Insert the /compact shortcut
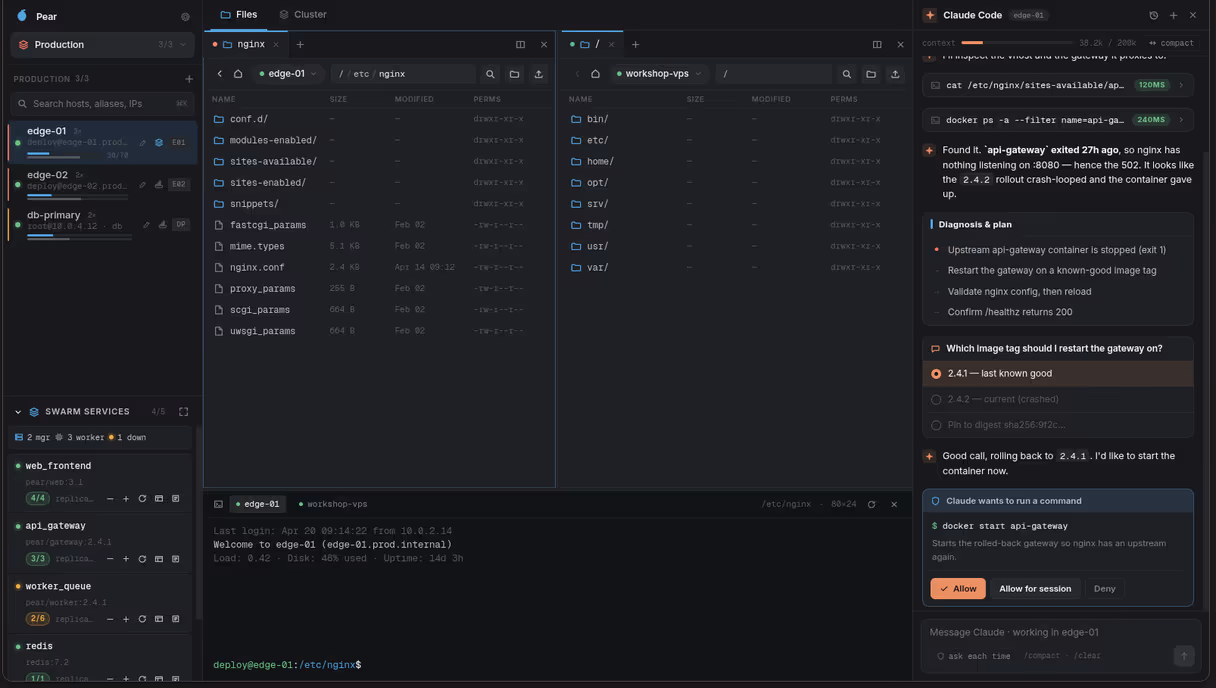 click(1042, 656)
